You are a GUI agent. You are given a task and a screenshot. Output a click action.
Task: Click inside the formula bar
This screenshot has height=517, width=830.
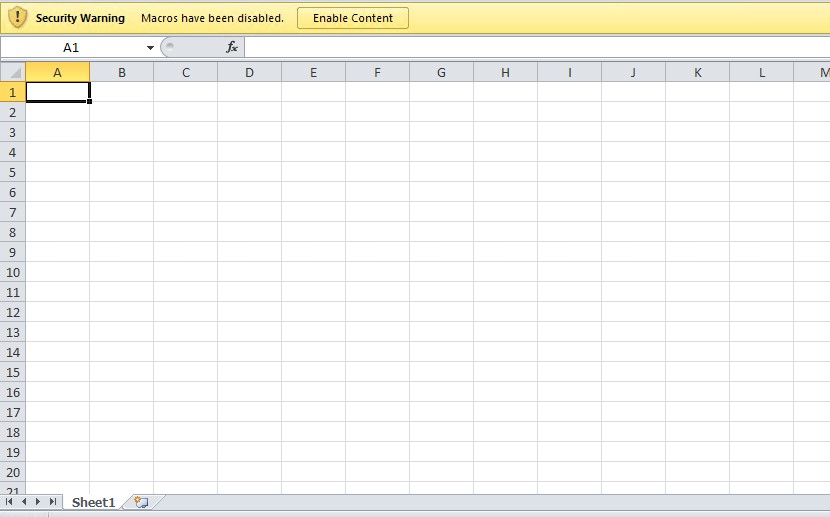point(530,47)
